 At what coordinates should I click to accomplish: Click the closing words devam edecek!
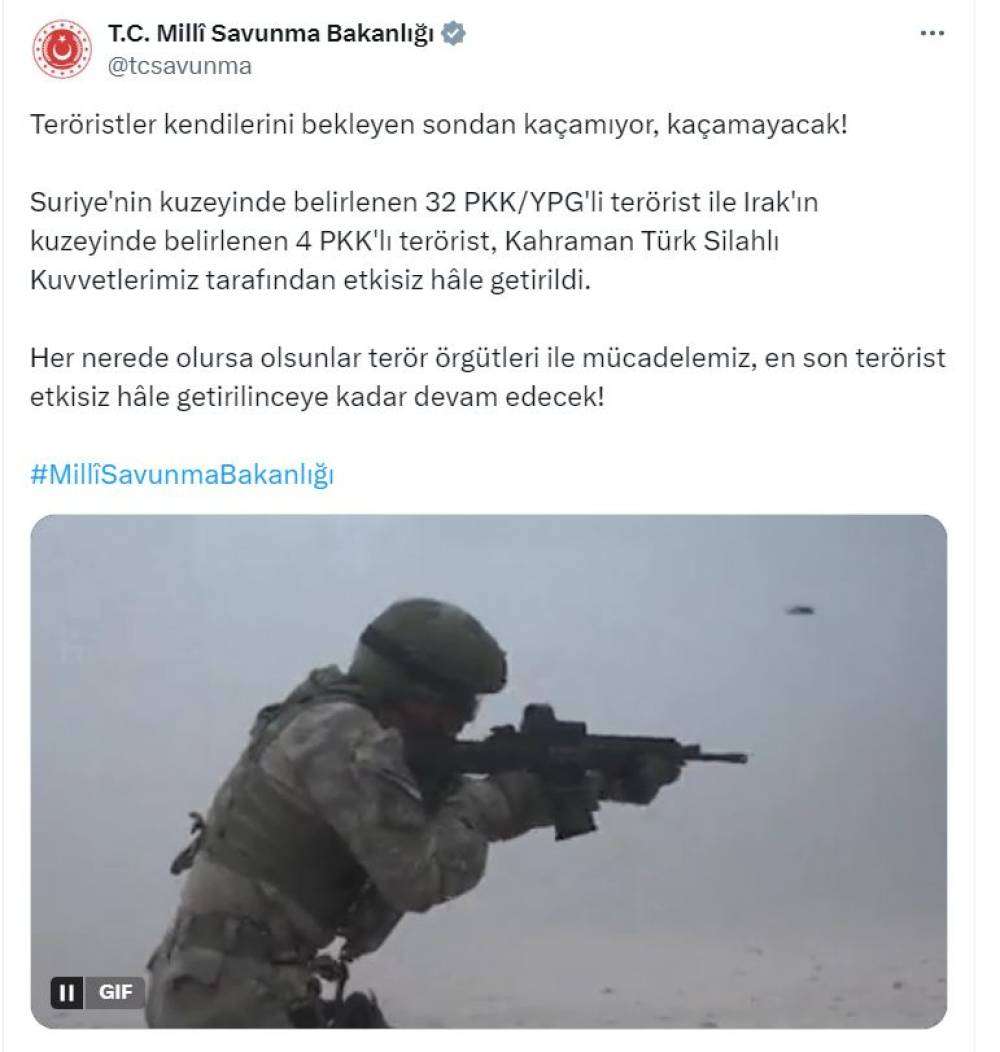509,397
